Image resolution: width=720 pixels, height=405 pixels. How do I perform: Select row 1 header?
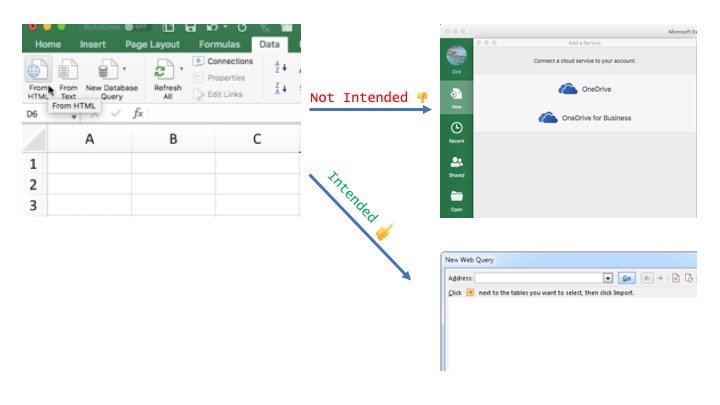click(34, 163)
